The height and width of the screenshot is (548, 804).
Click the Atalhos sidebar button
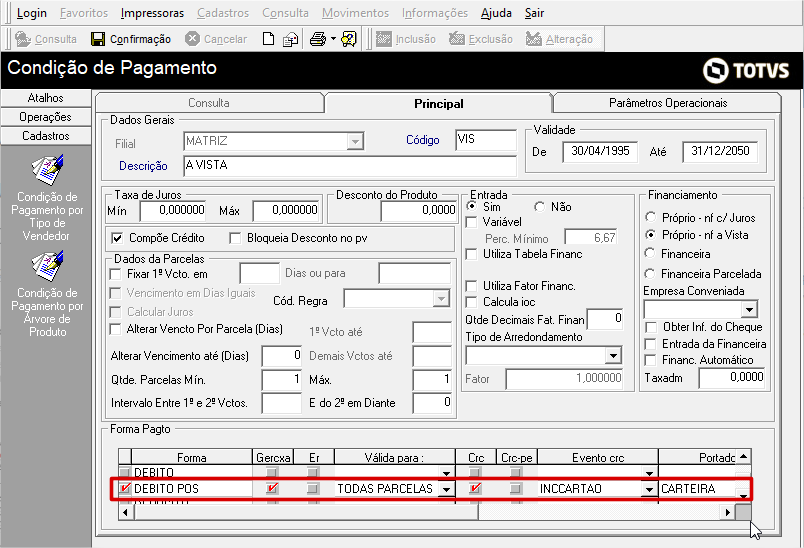(x=45, y=98)
